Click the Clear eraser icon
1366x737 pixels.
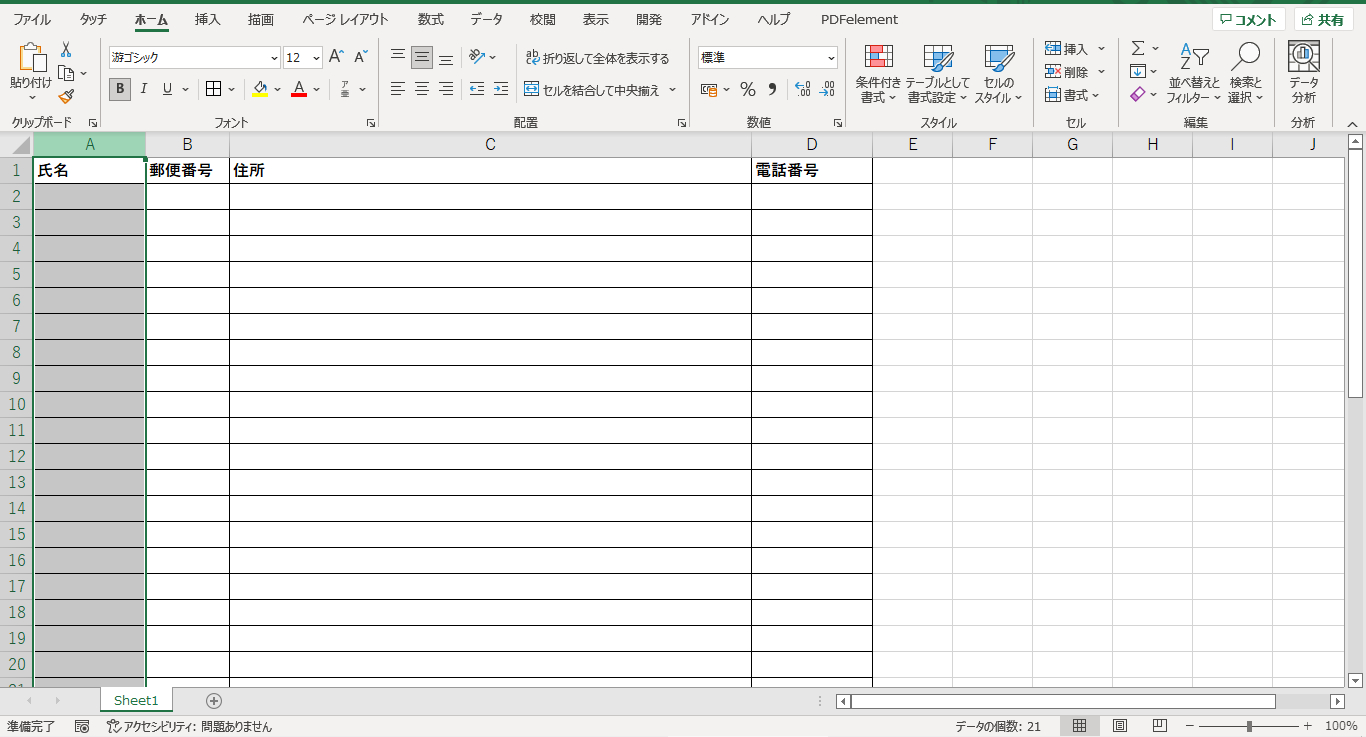click(1138, 94)
